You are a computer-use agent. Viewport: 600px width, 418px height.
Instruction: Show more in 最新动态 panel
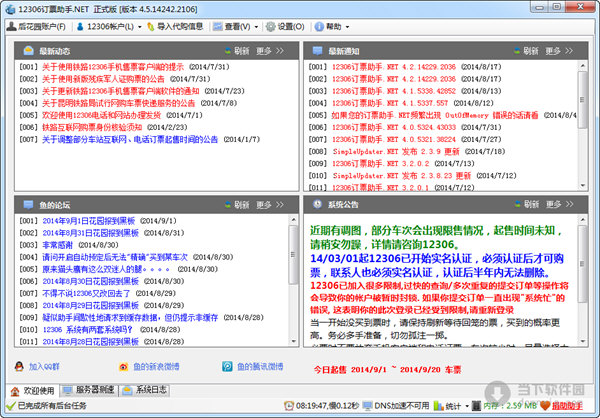coord(269,51)
